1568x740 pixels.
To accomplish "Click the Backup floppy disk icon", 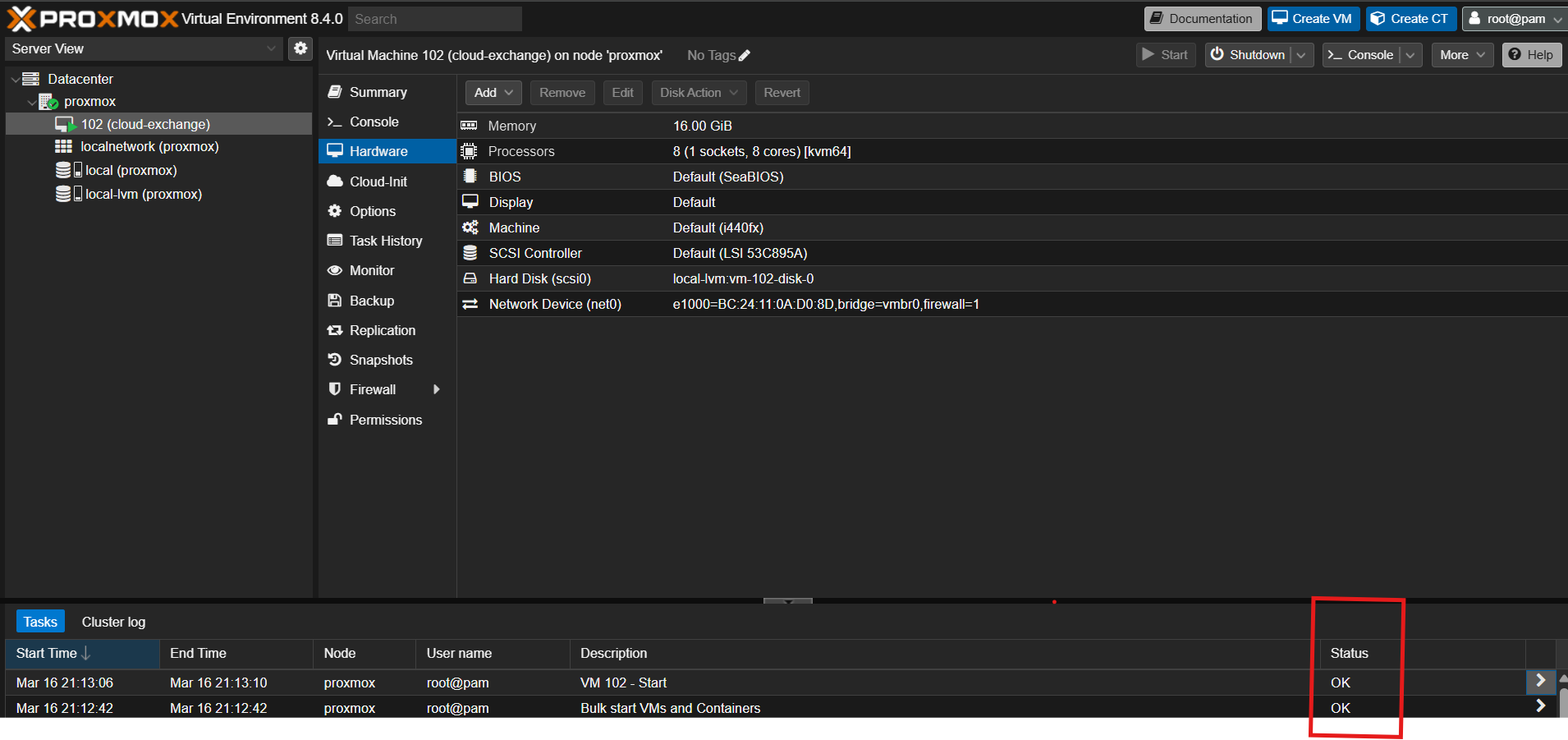I will click(x=335, y=301).
